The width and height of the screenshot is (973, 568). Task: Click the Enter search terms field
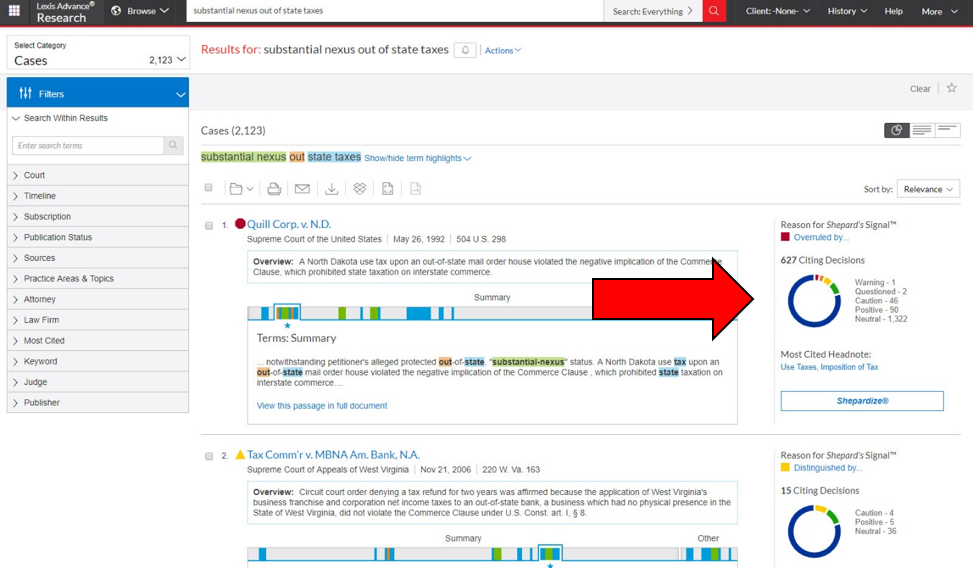tap(88, 145)
